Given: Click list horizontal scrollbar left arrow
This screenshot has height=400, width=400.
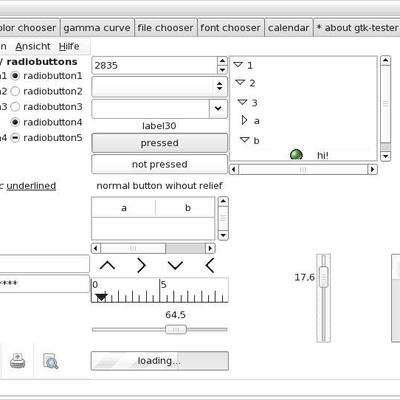Looking at the screenshot, I should 96,248.
